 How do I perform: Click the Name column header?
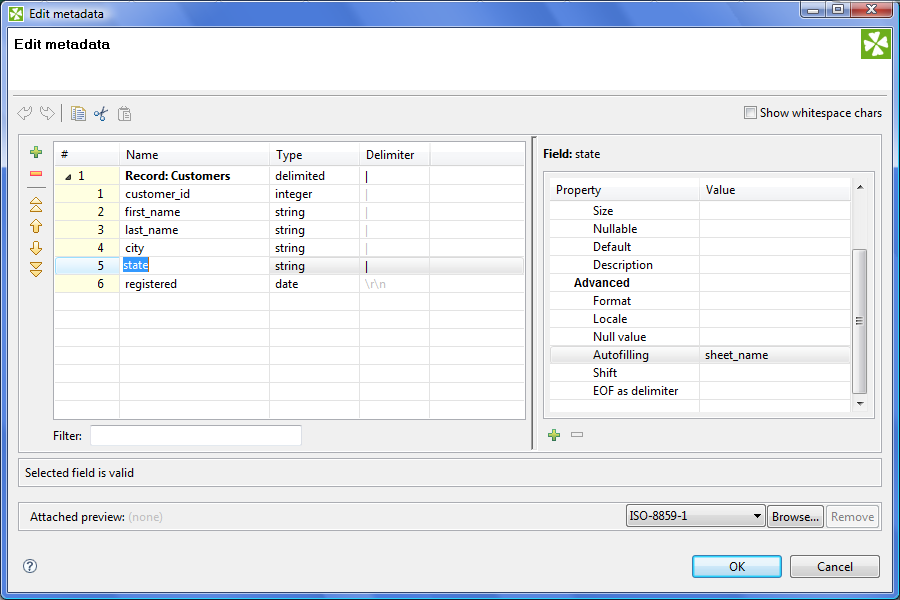(194, 154)
